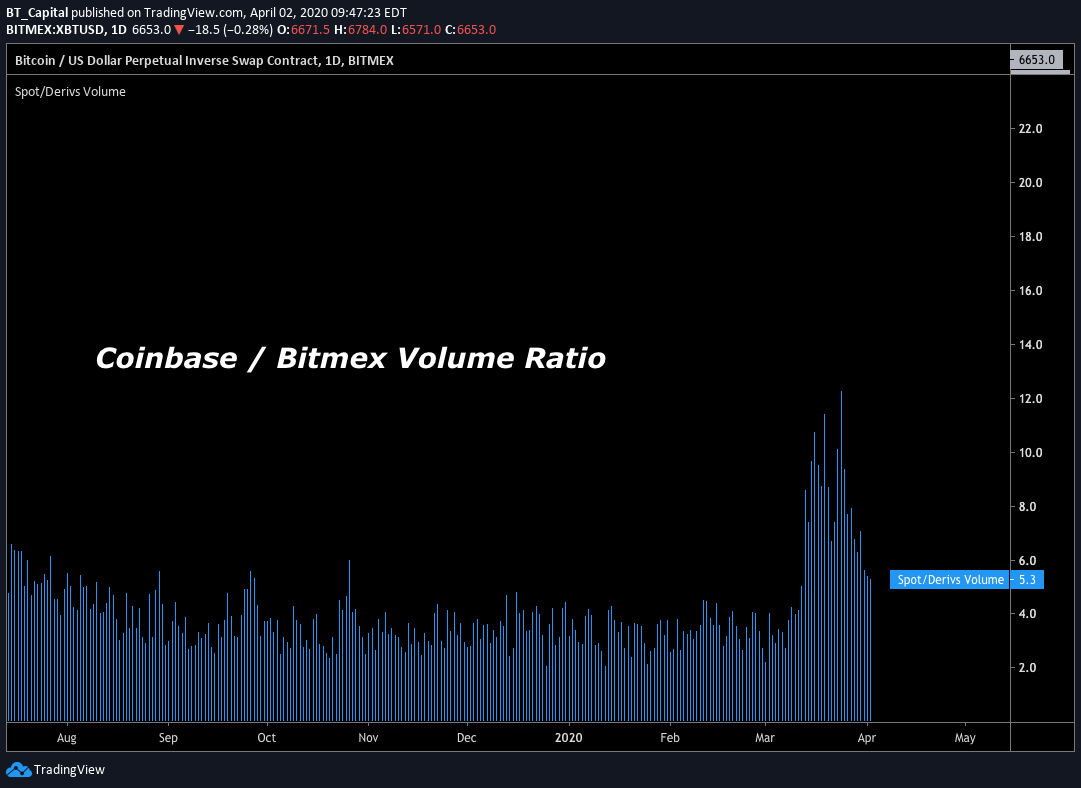This screenshot has height=788, width=1081.
Task: Click the 18.0 y-axis label
Action: coord(1031,236)
